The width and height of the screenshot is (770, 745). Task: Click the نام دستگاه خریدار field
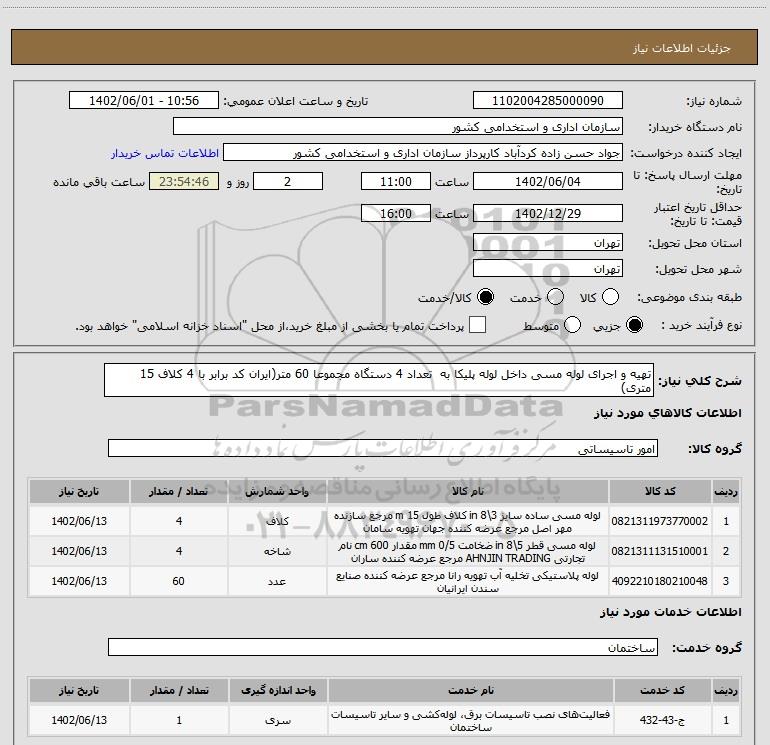[397, 127]
